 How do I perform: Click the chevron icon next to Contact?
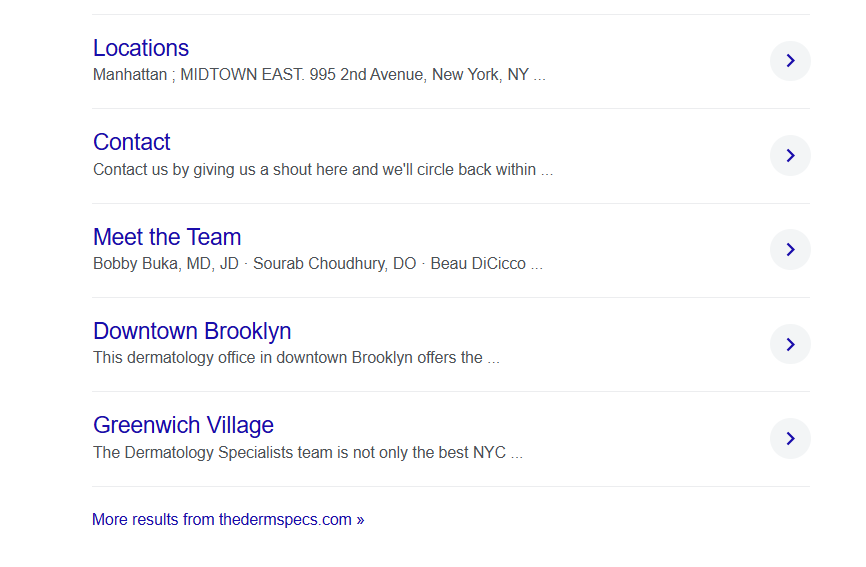(790, 155)
